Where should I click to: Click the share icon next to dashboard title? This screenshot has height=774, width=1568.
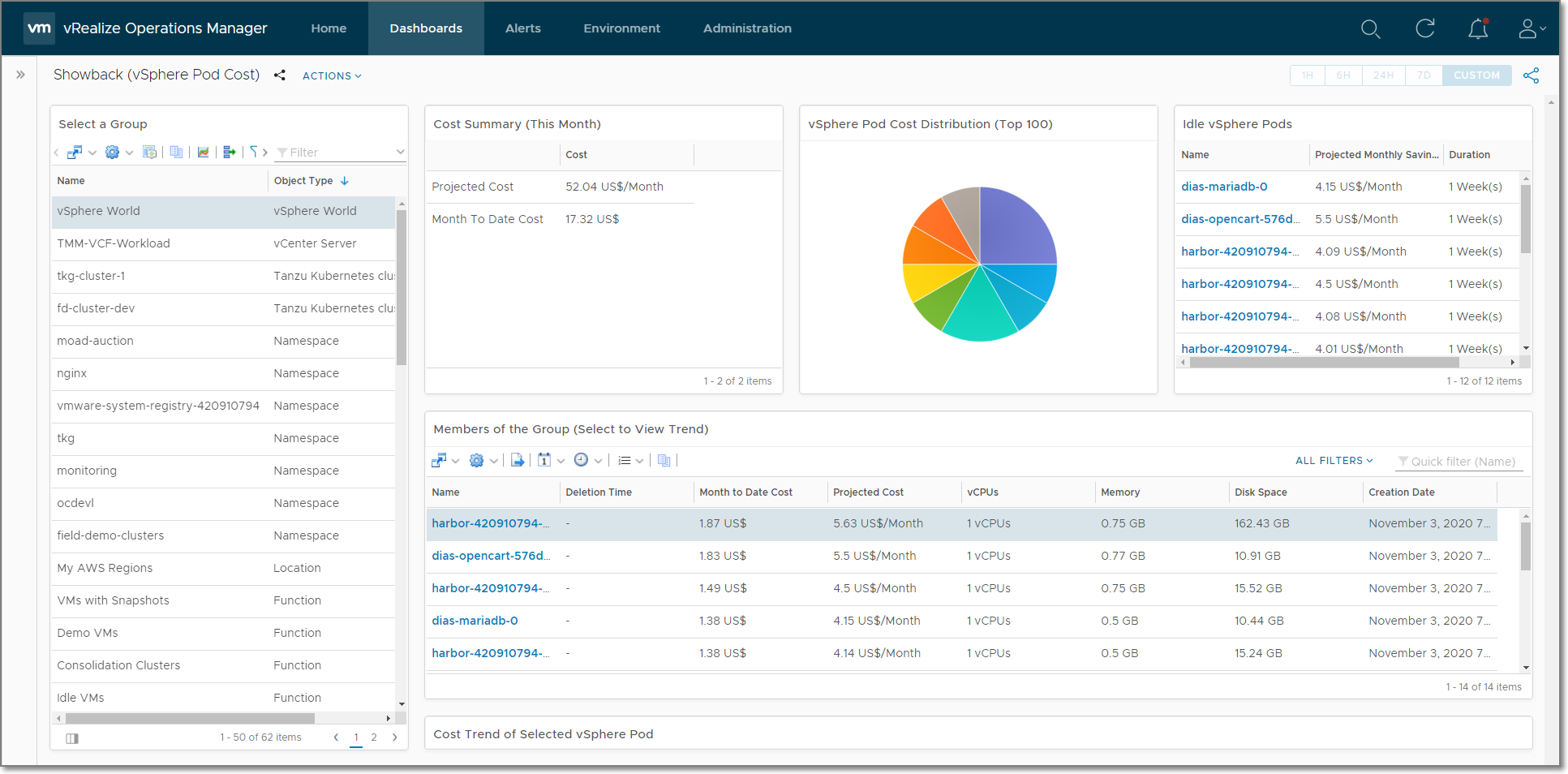(280, 75)
